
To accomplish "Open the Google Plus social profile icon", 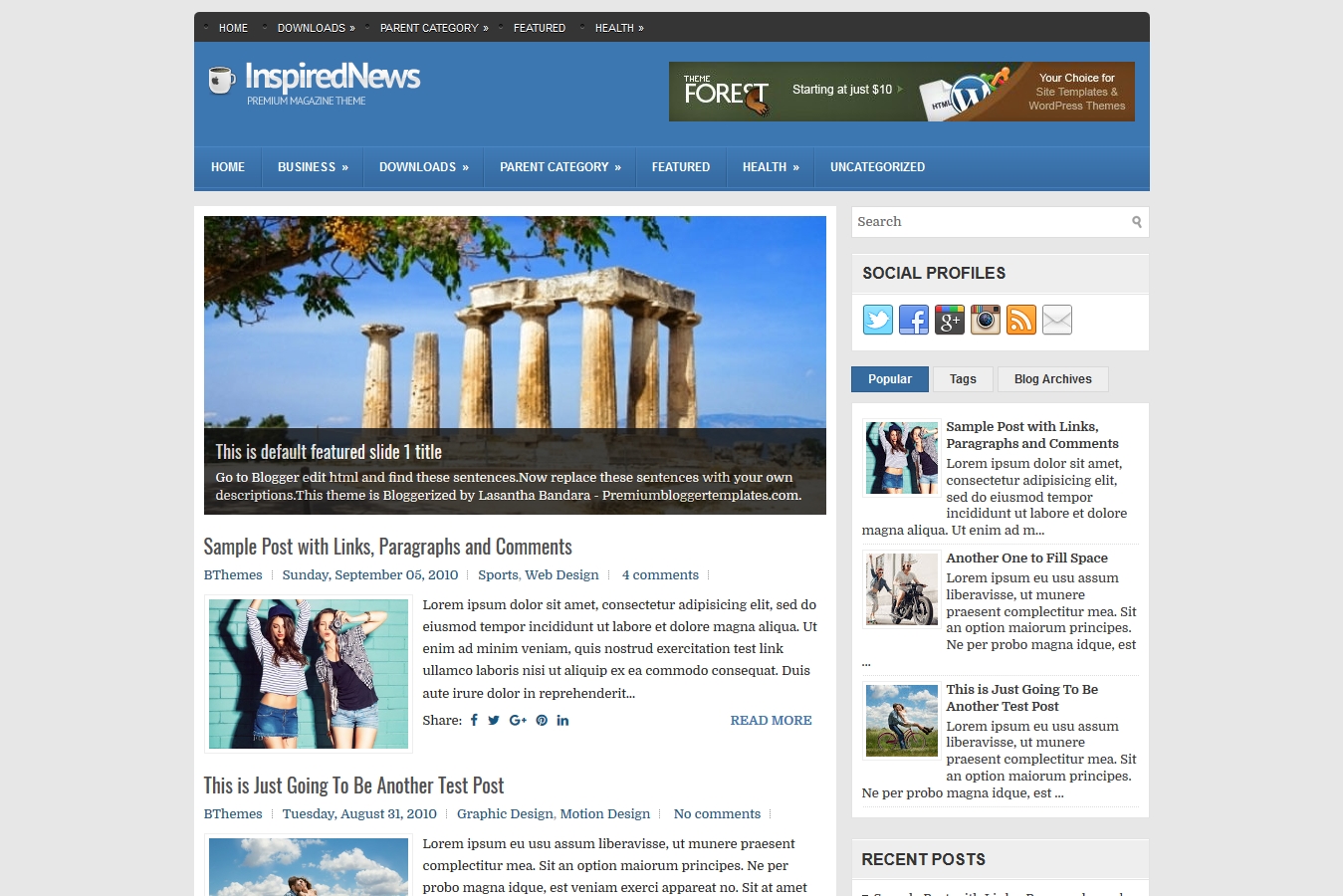I will tap(950, 320).
